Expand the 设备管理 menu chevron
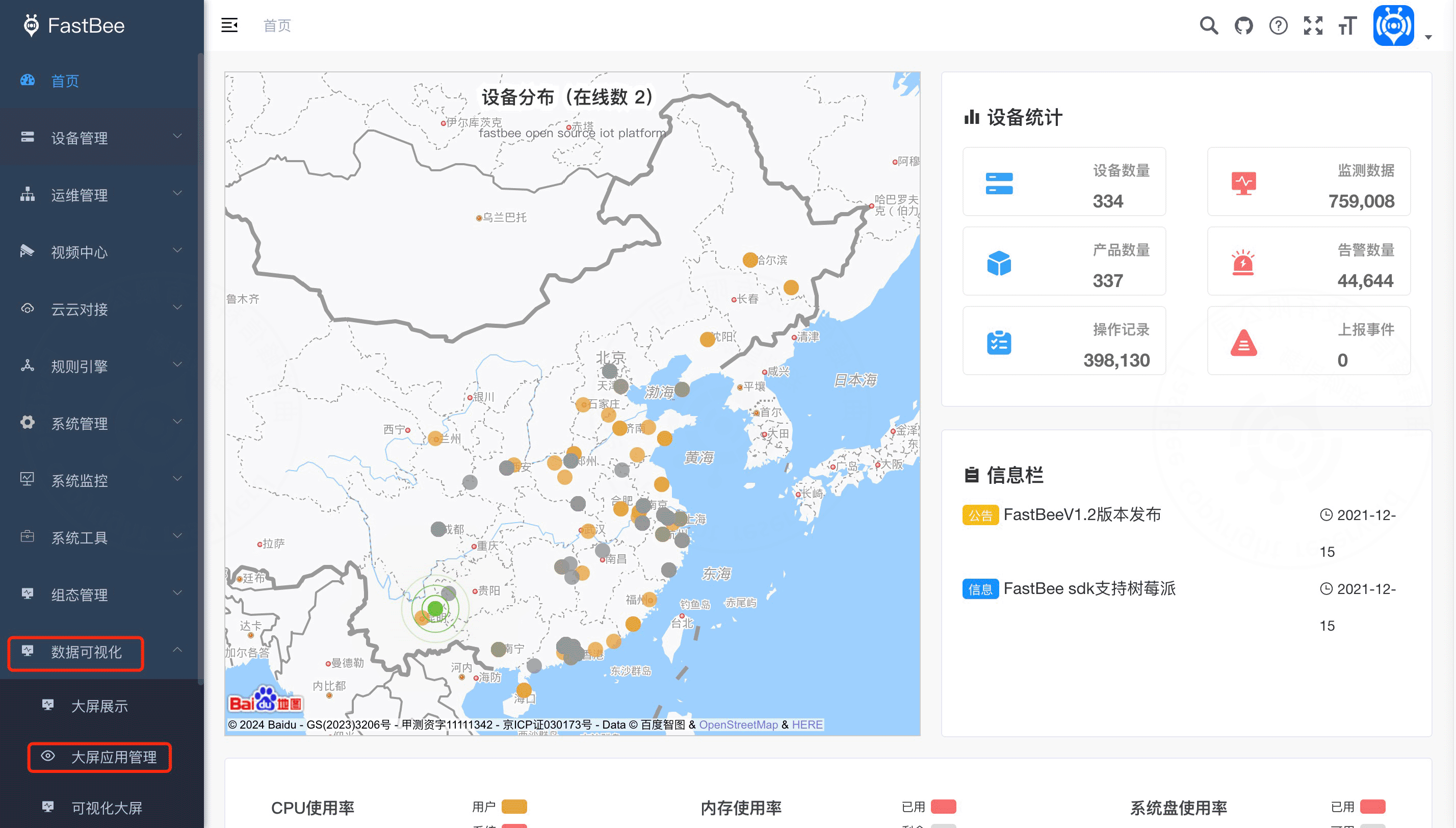This screenshot has width=1456, height=828. 177,136
